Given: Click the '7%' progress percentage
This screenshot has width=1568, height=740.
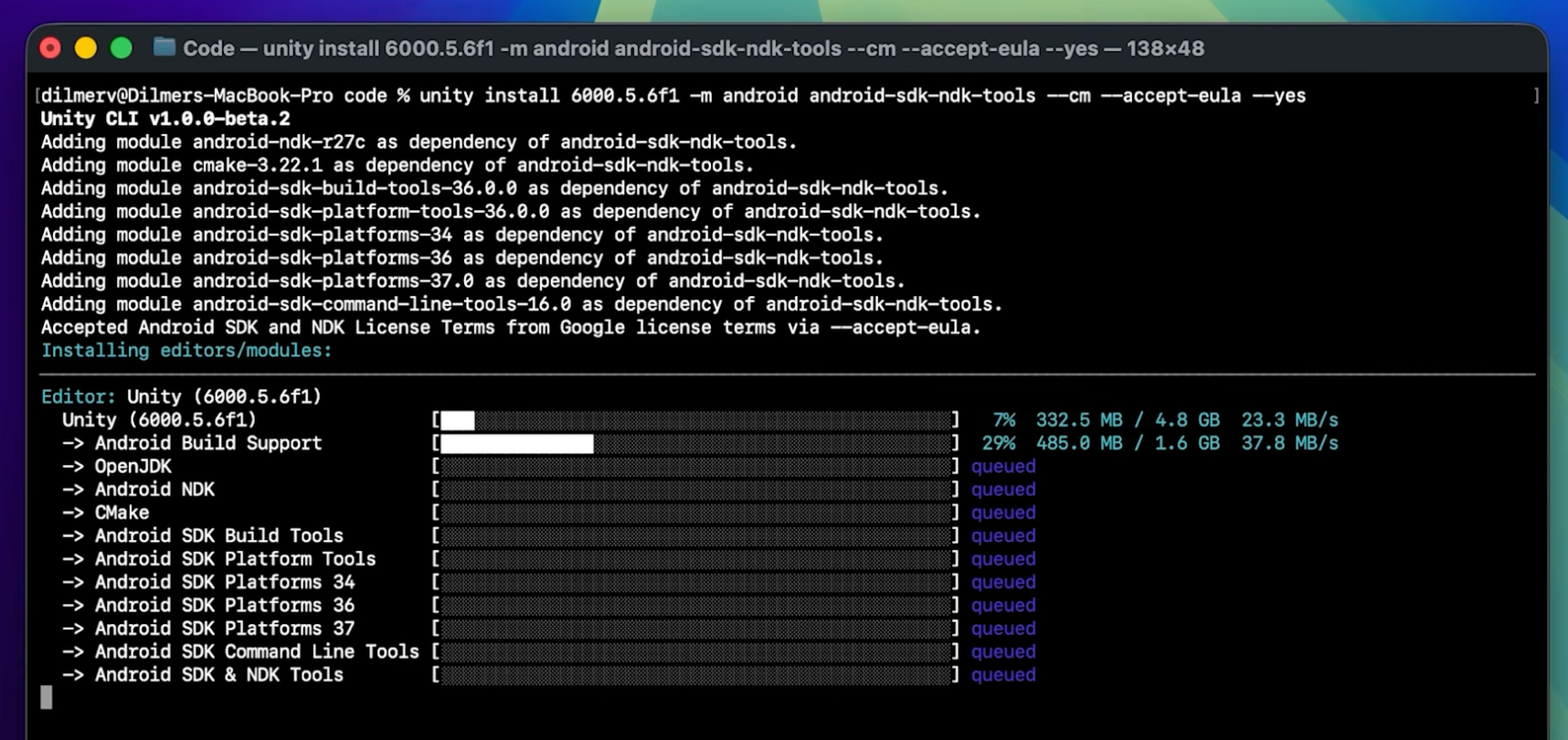Looking at the screenshot, I should (1004, 420).
